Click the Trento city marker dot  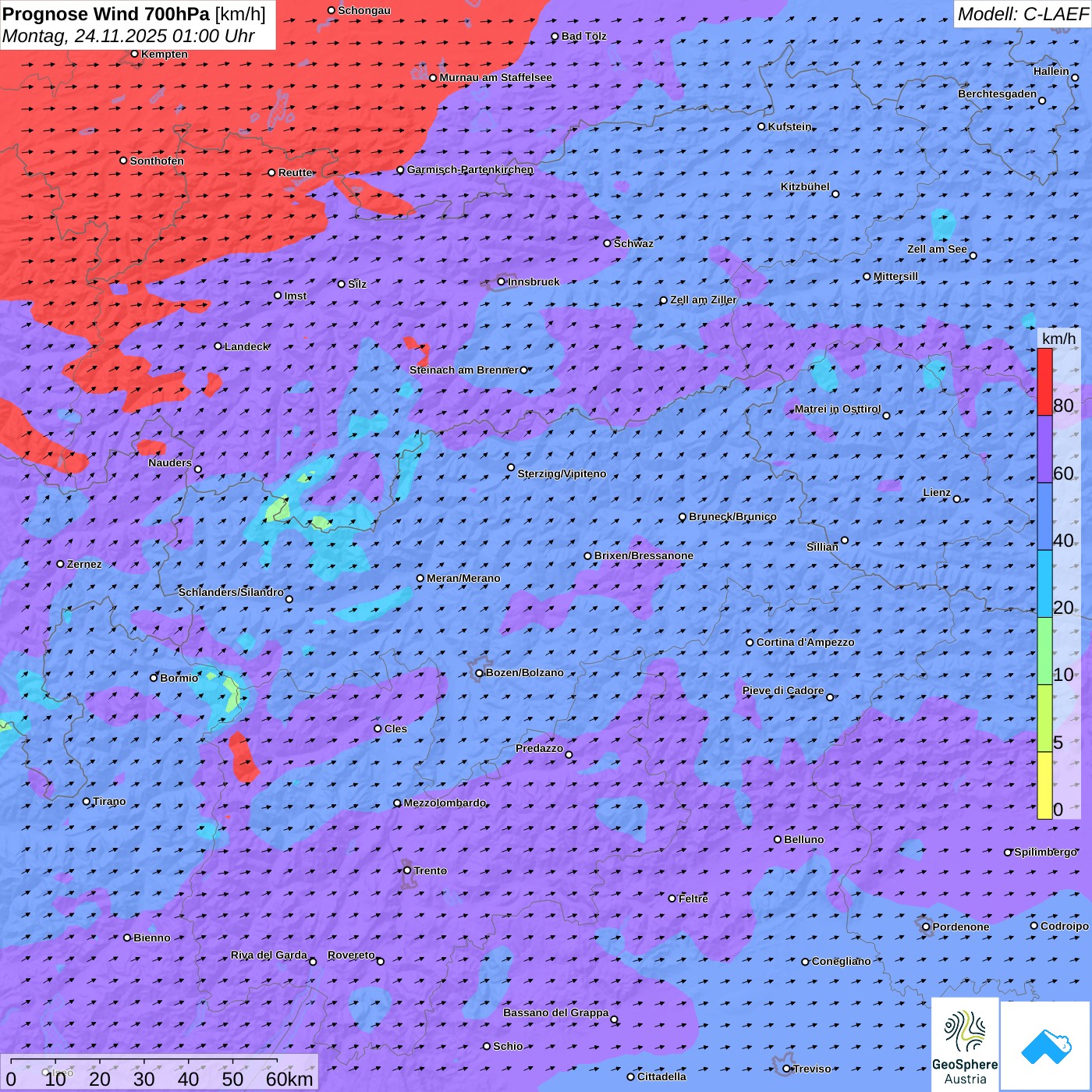(x=407, y=870)
